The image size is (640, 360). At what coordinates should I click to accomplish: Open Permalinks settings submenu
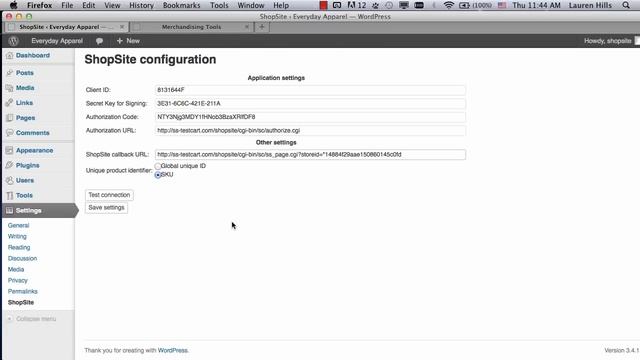pos(22,291)
